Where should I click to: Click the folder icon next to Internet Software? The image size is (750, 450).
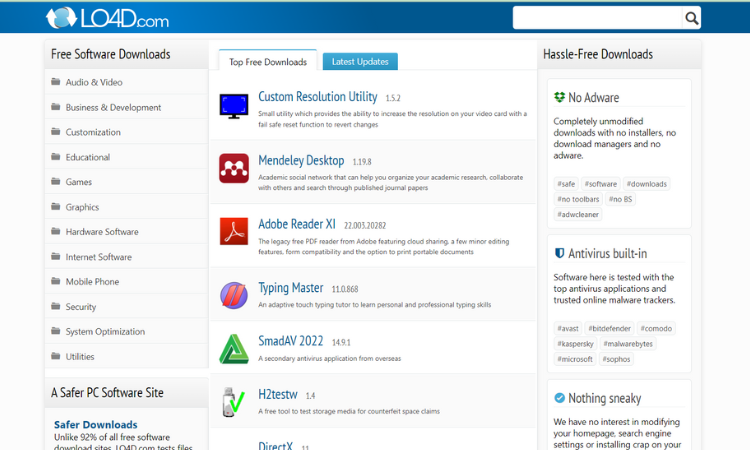pos(56,256)
